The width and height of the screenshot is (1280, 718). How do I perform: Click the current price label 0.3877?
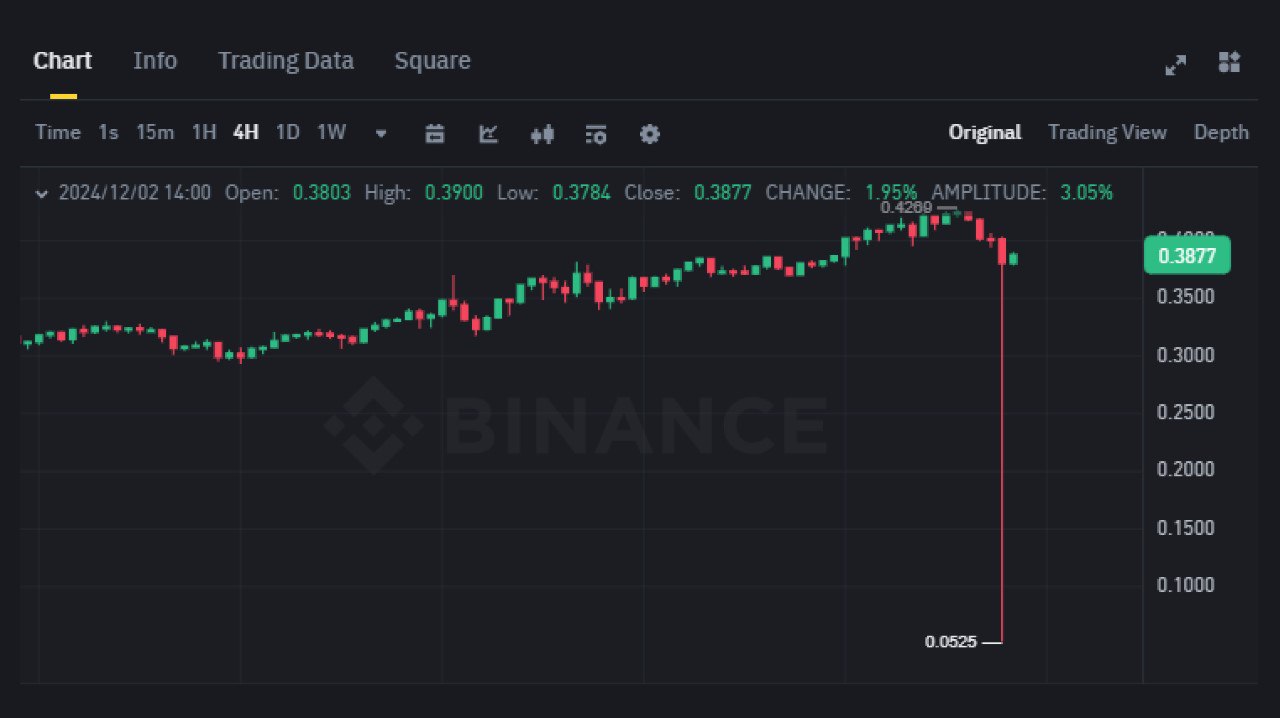[1187, 256]
